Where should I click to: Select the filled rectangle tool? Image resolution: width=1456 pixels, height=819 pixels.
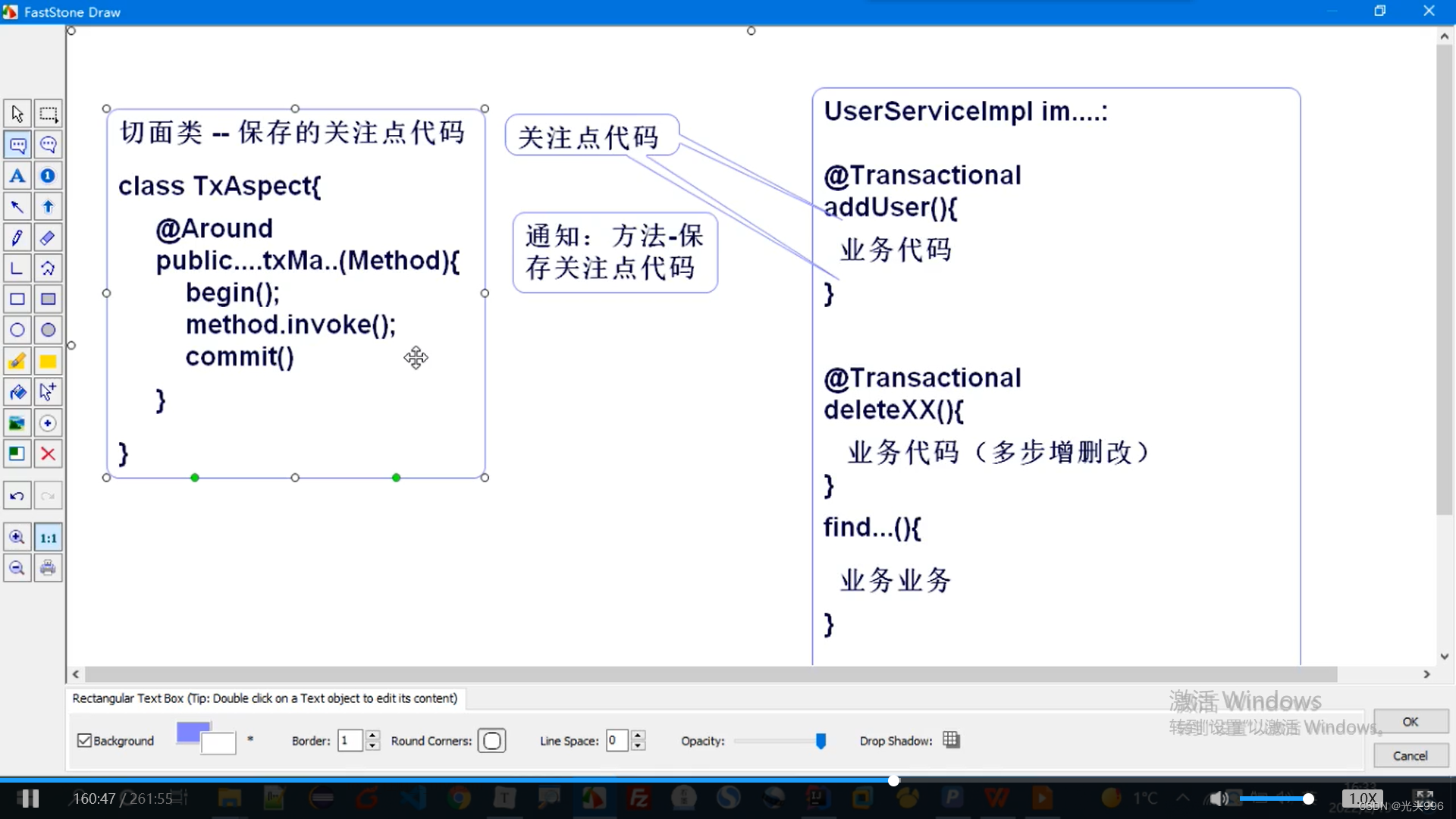(48, 299)
